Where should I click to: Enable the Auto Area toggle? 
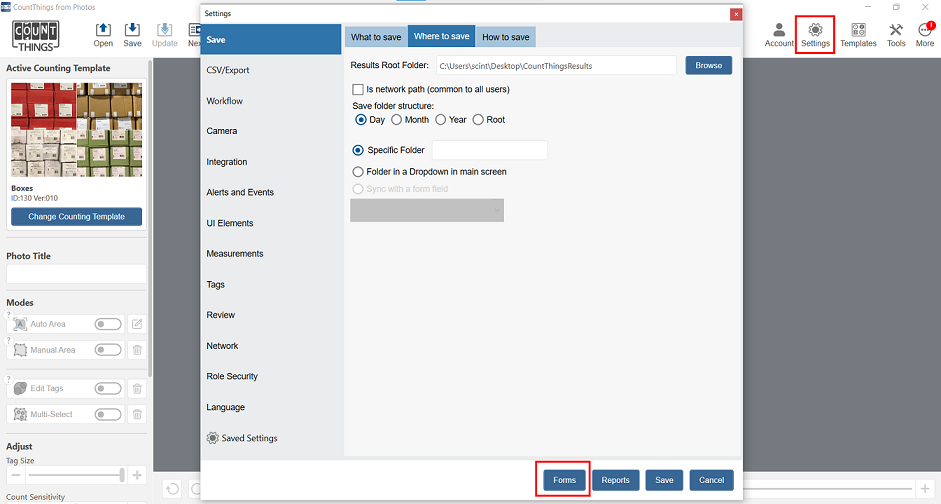[x=108, y=324]
